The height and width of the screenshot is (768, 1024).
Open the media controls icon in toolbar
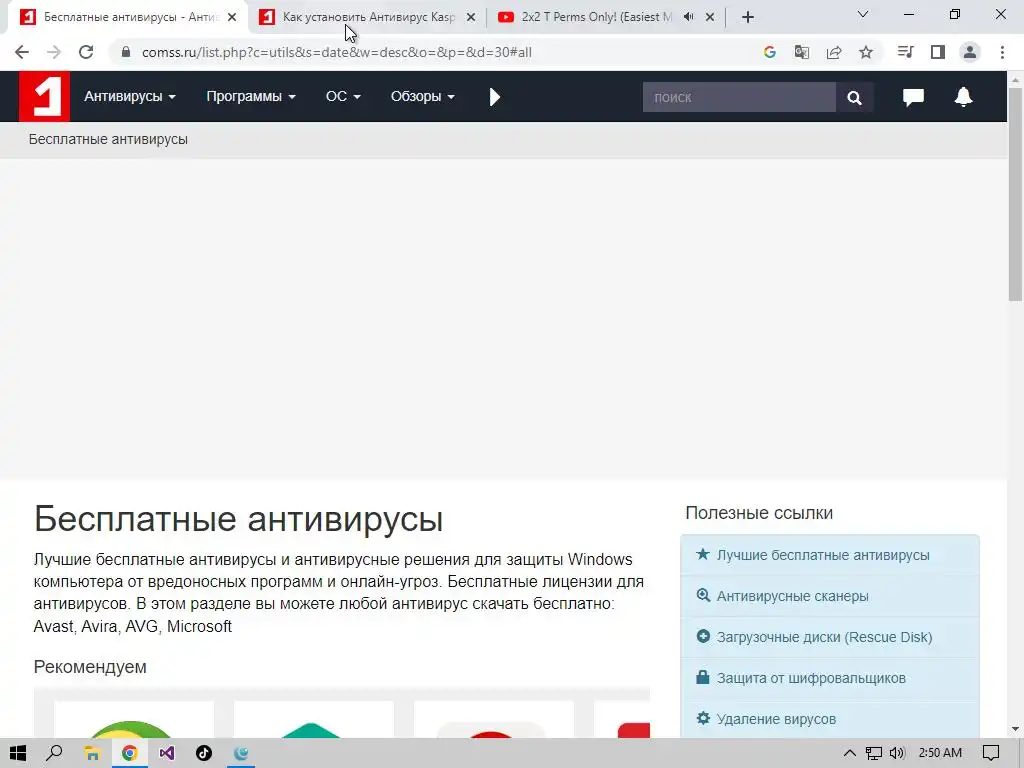(905, 52)
